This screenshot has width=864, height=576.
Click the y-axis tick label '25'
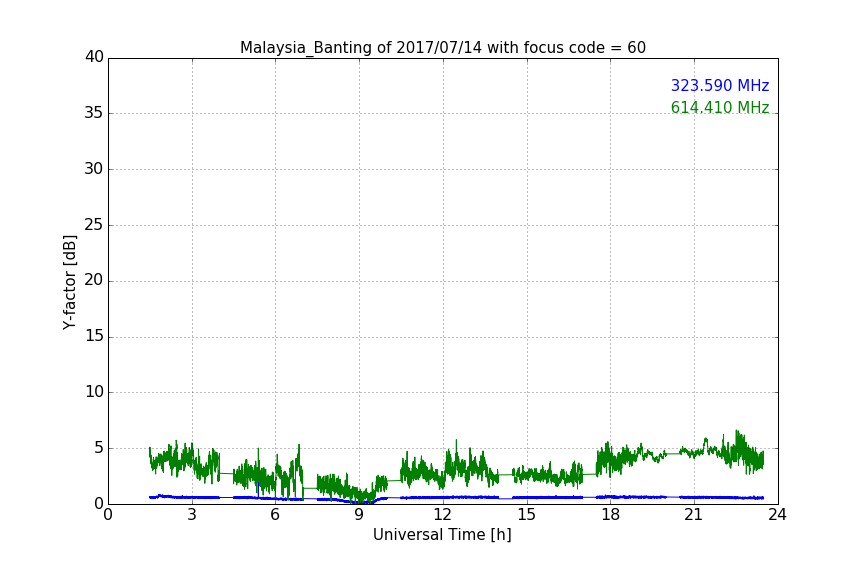tap(94, 224)
